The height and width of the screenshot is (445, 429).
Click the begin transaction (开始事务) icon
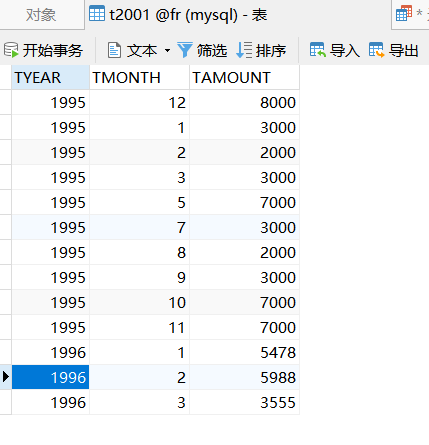[x=11, y=50]
